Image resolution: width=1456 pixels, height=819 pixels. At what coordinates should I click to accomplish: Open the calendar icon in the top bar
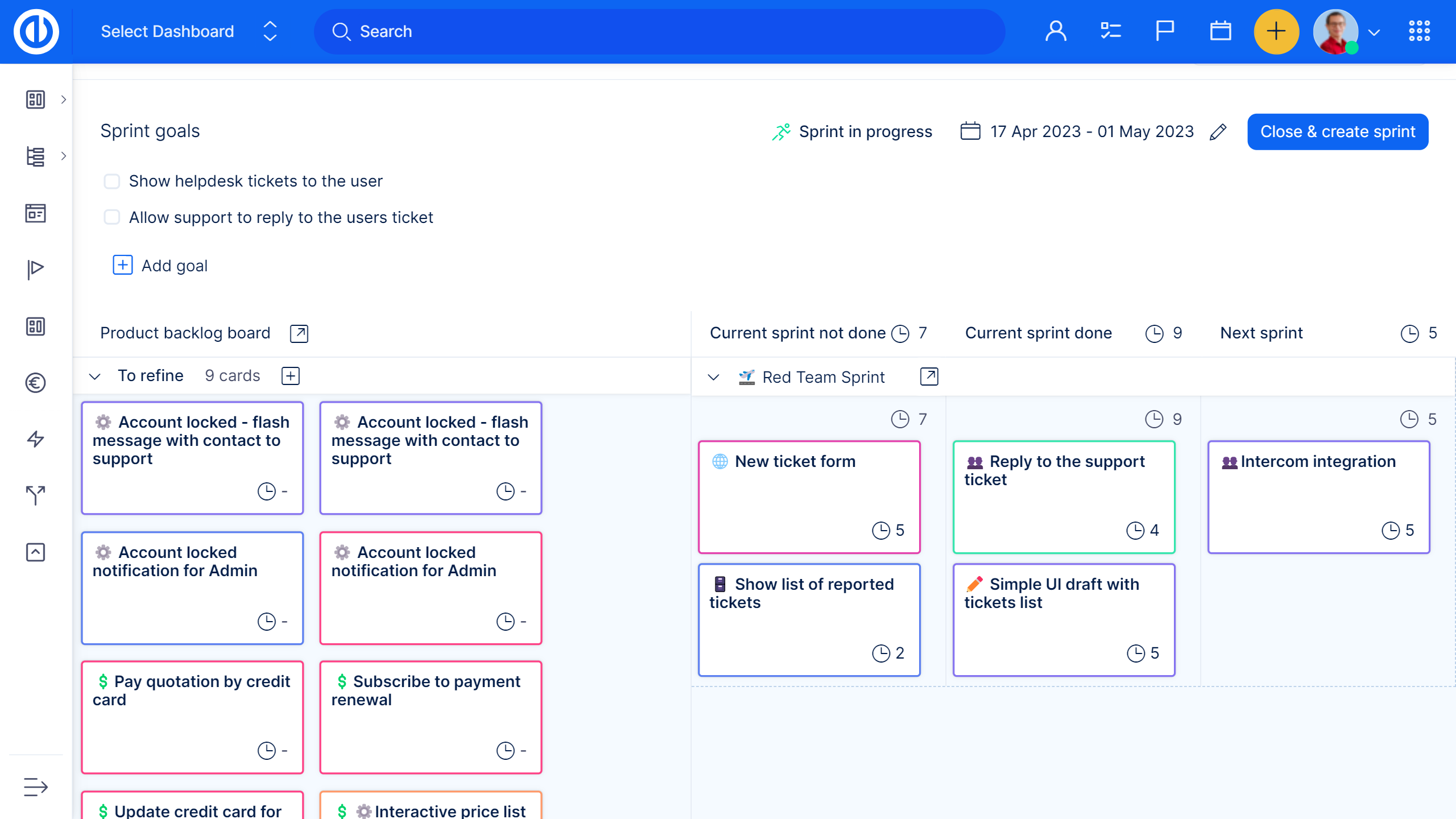[1219, 31]
